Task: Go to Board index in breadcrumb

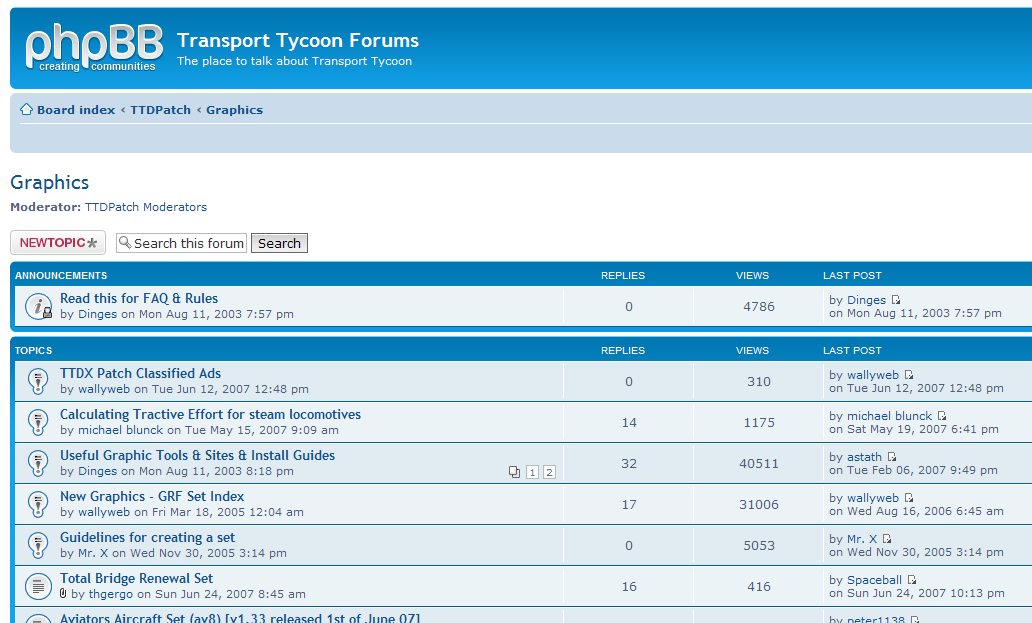Action: pyautogui.click(x=76, y=110)
